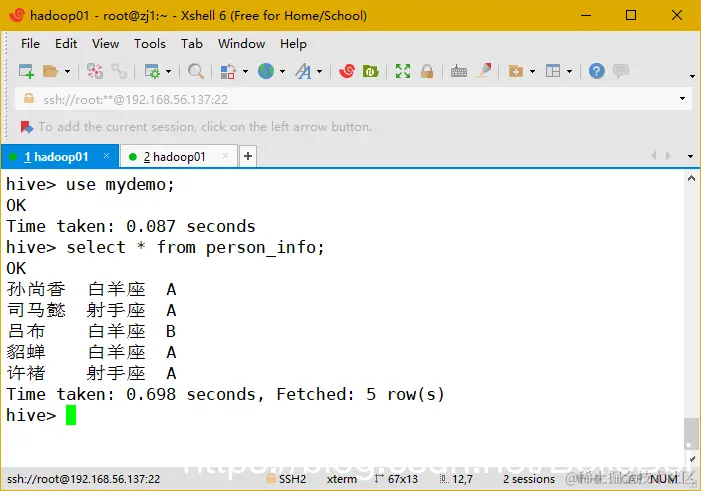701x491 pixels.
Task: Click the Lock screen padlock icon
Action: coord(427,71)
